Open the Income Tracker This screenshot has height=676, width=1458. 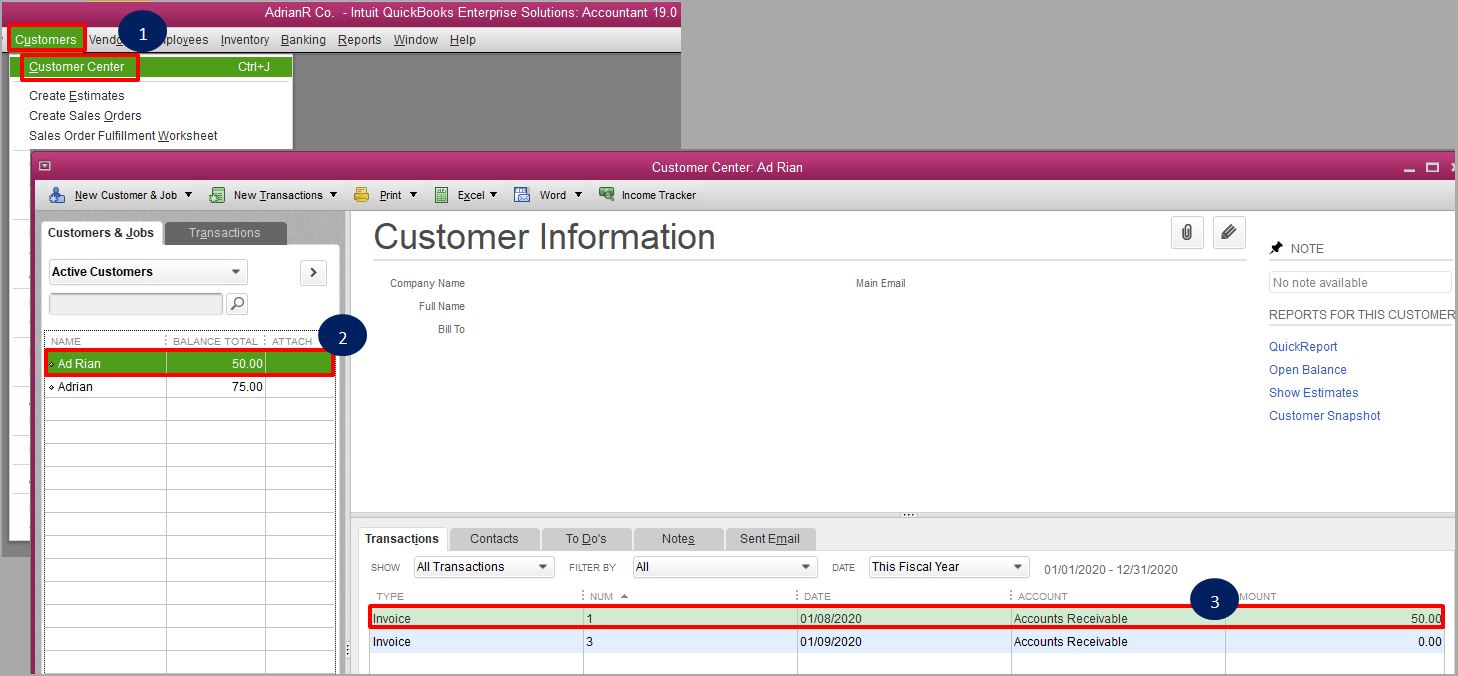647,195
